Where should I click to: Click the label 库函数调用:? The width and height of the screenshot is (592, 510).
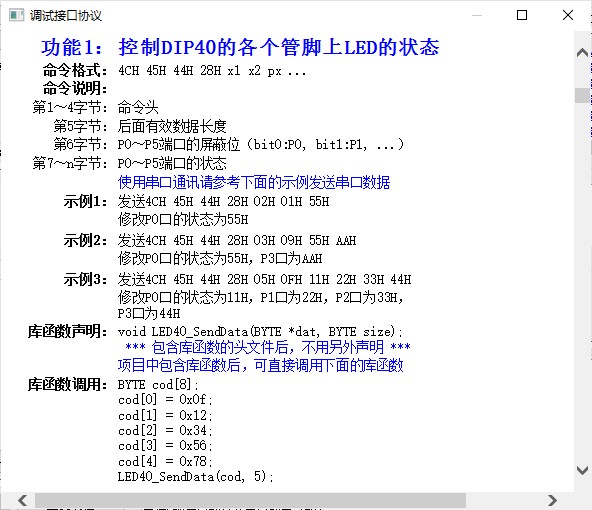coord(68,384)
